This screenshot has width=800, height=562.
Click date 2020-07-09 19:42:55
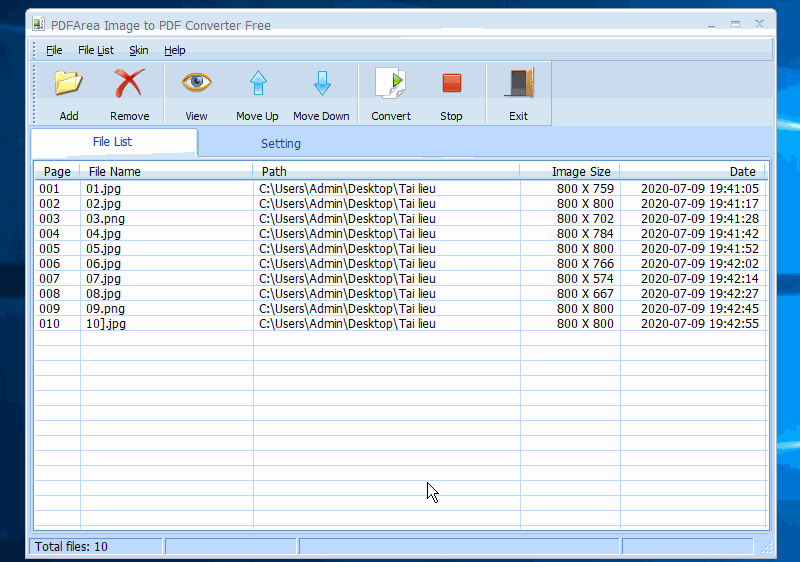[x=699, y=324]
